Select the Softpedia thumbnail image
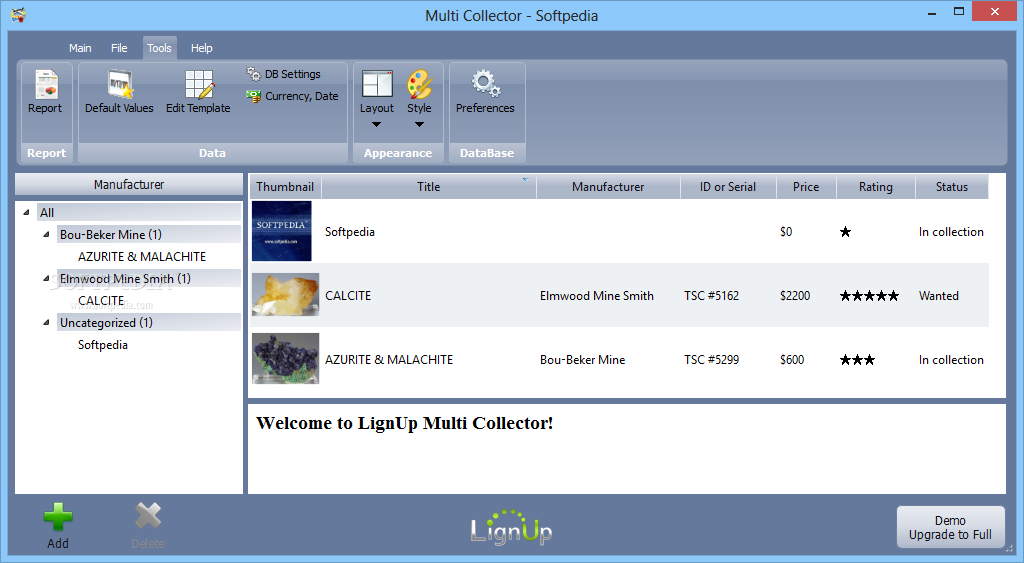 (282, 231)
